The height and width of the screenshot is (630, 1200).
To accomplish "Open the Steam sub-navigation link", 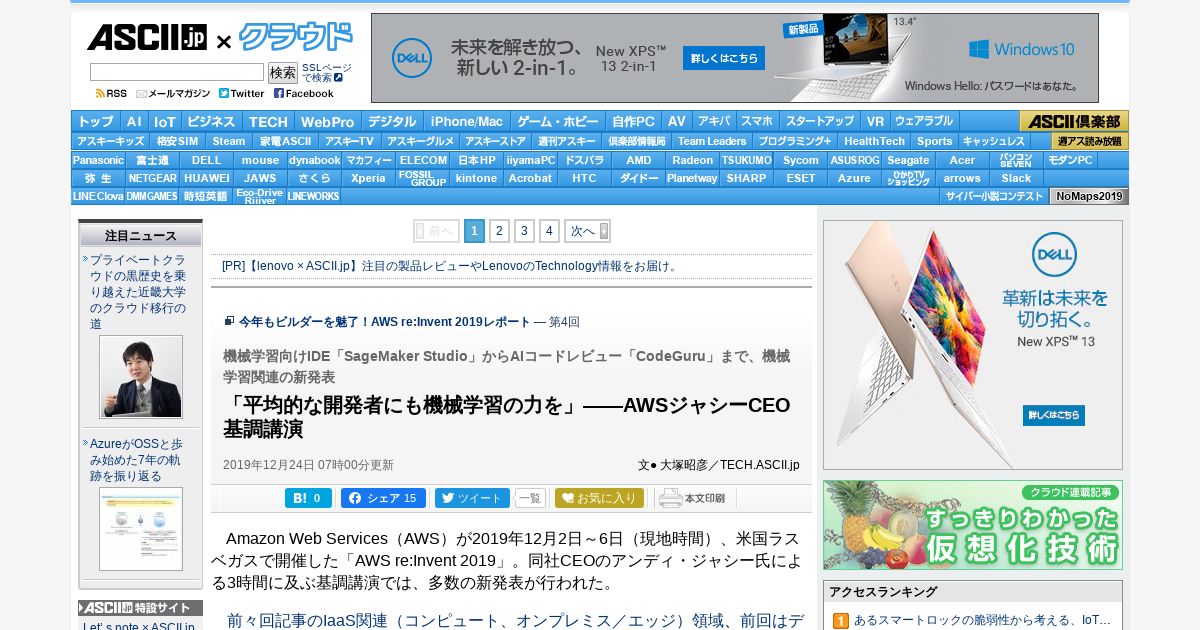I will click(x=228, y=141).
